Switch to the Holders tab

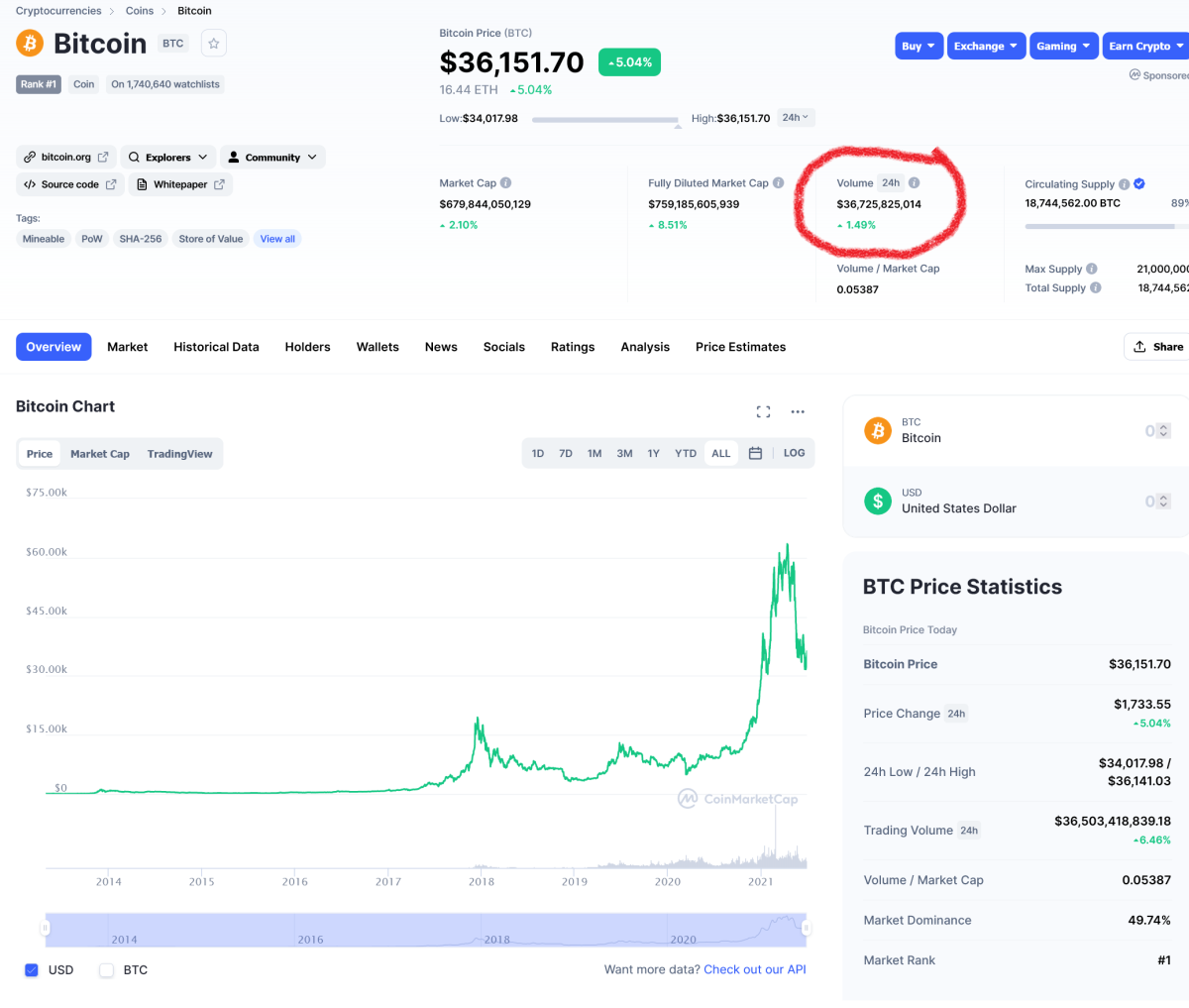[x=307, y=347]
